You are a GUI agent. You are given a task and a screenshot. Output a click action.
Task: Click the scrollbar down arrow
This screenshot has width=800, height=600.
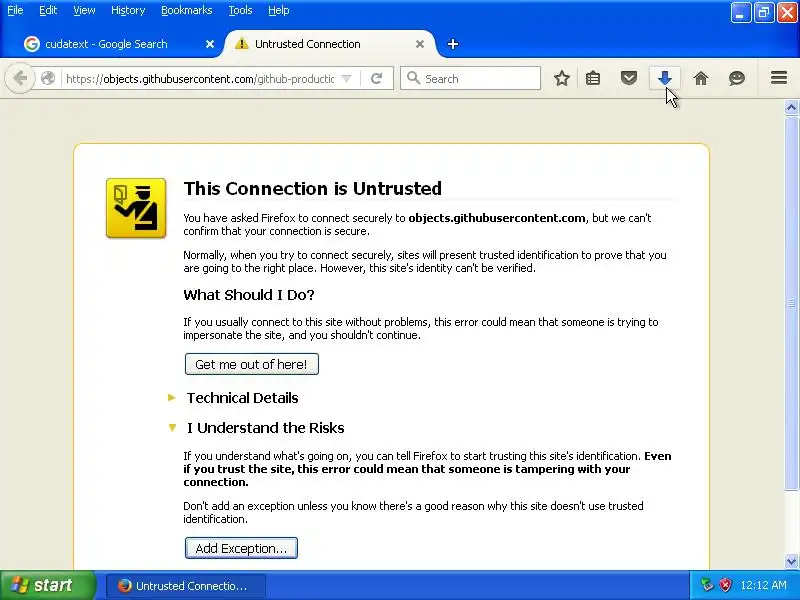[x=791, y=562]
